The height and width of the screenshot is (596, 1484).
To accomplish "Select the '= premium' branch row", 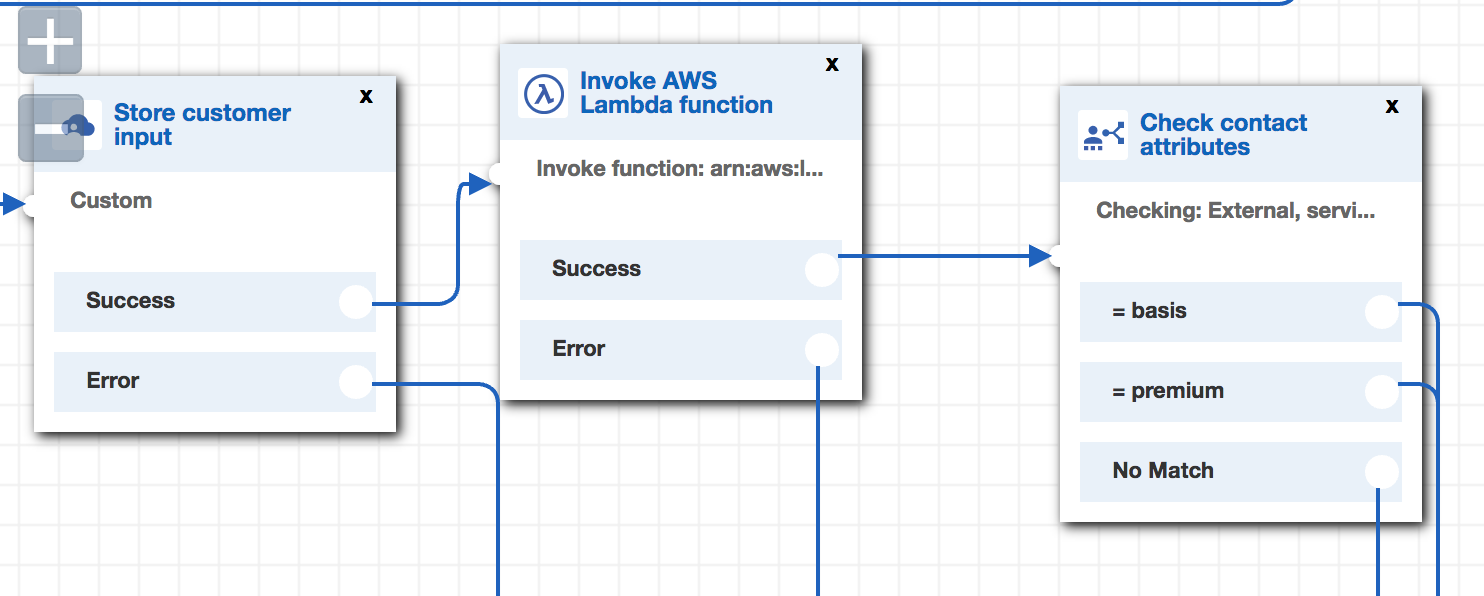I will click(1240, 392).
